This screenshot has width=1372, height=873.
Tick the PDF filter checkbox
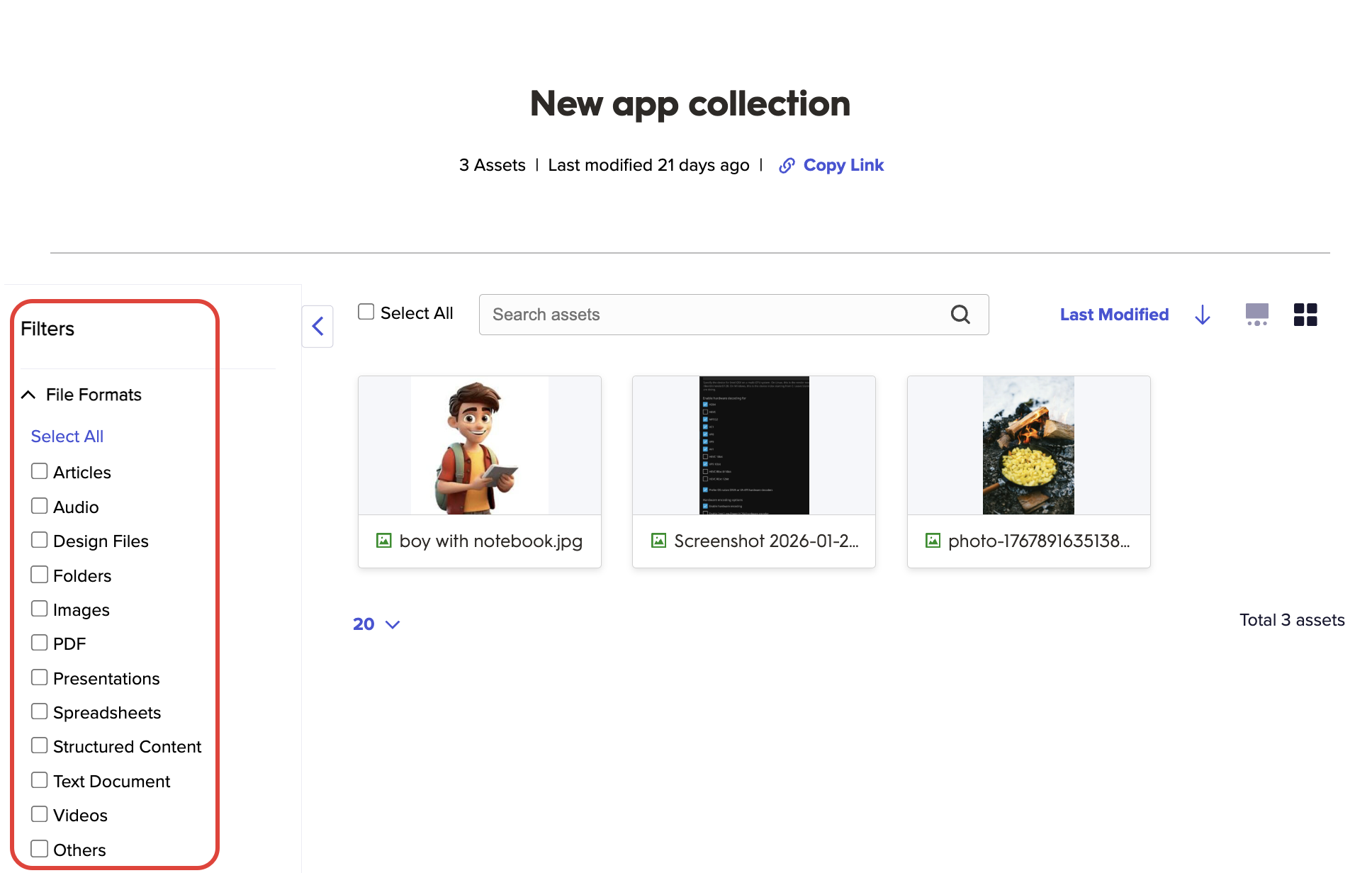tap(40, 643)
